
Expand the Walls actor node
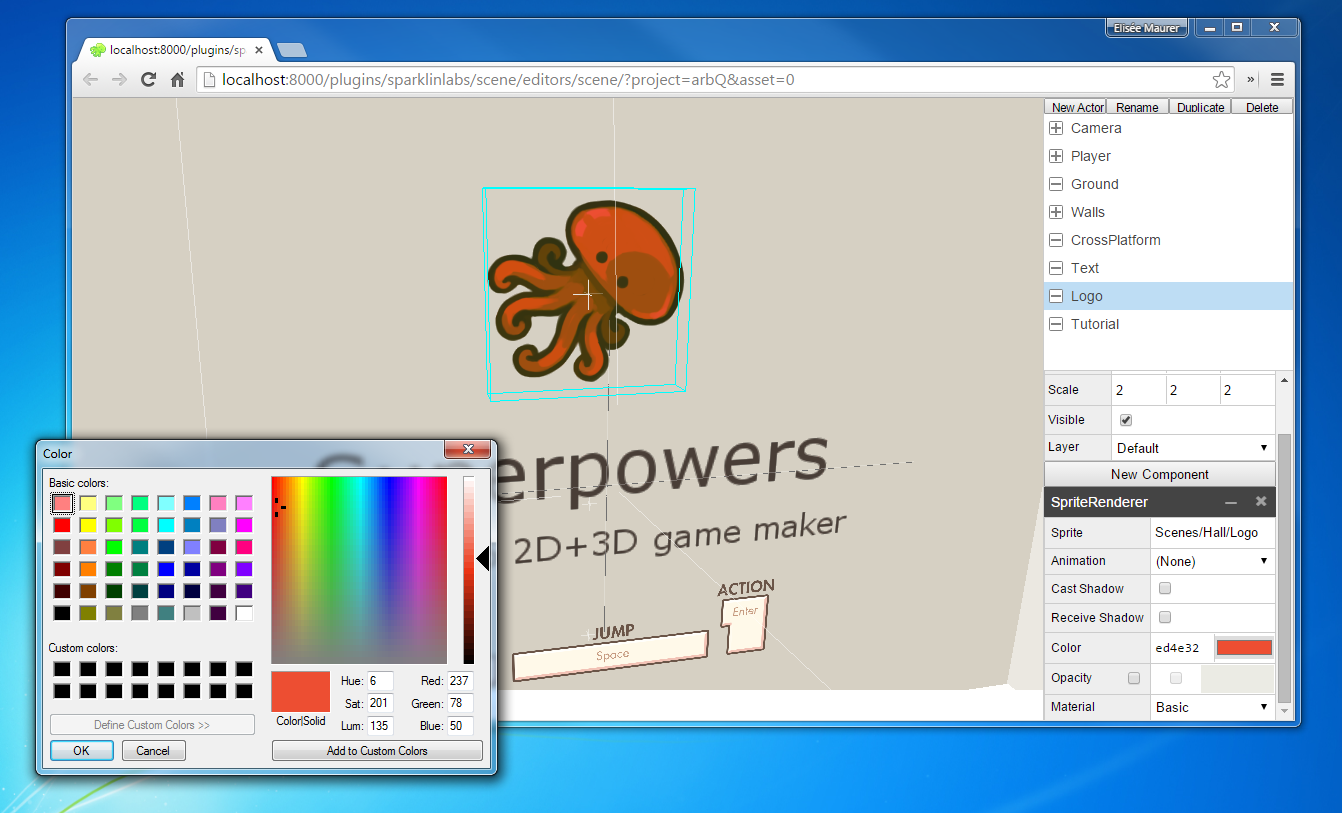[x=1055, y=212]
